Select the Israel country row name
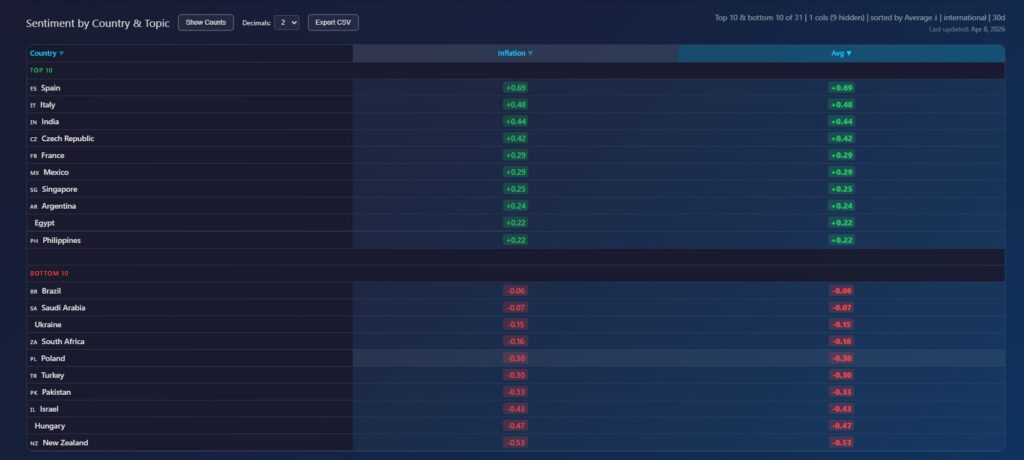This screenshot has width=1024, height=460. (49, 410)
